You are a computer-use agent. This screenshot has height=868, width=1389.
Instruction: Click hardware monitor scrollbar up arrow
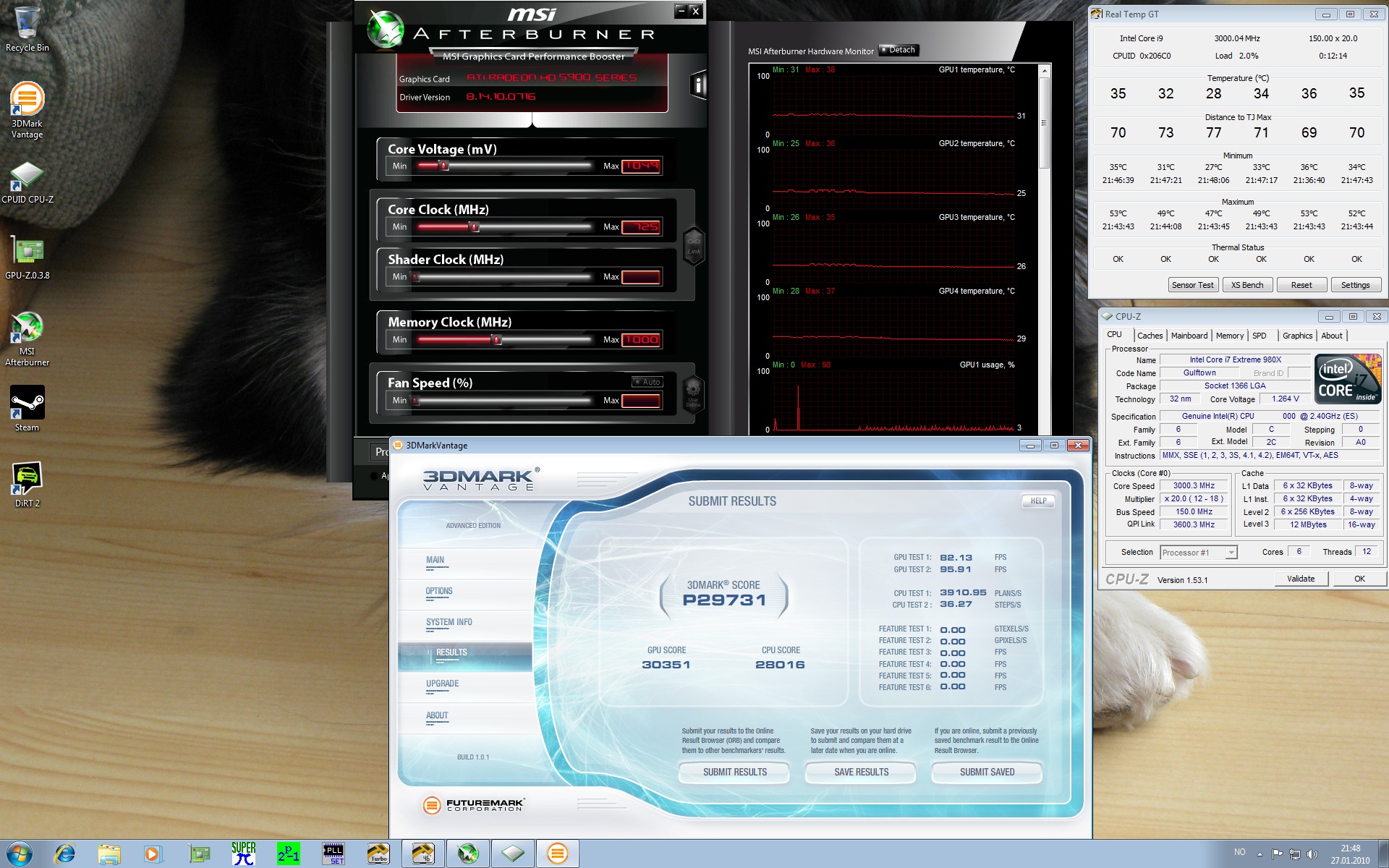1044,71
